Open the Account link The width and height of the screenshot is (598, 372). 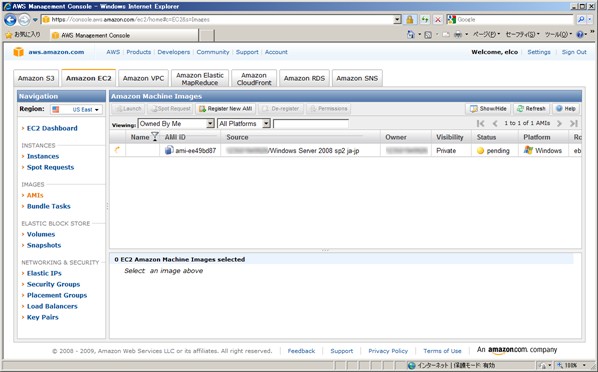tap(276, 52)
